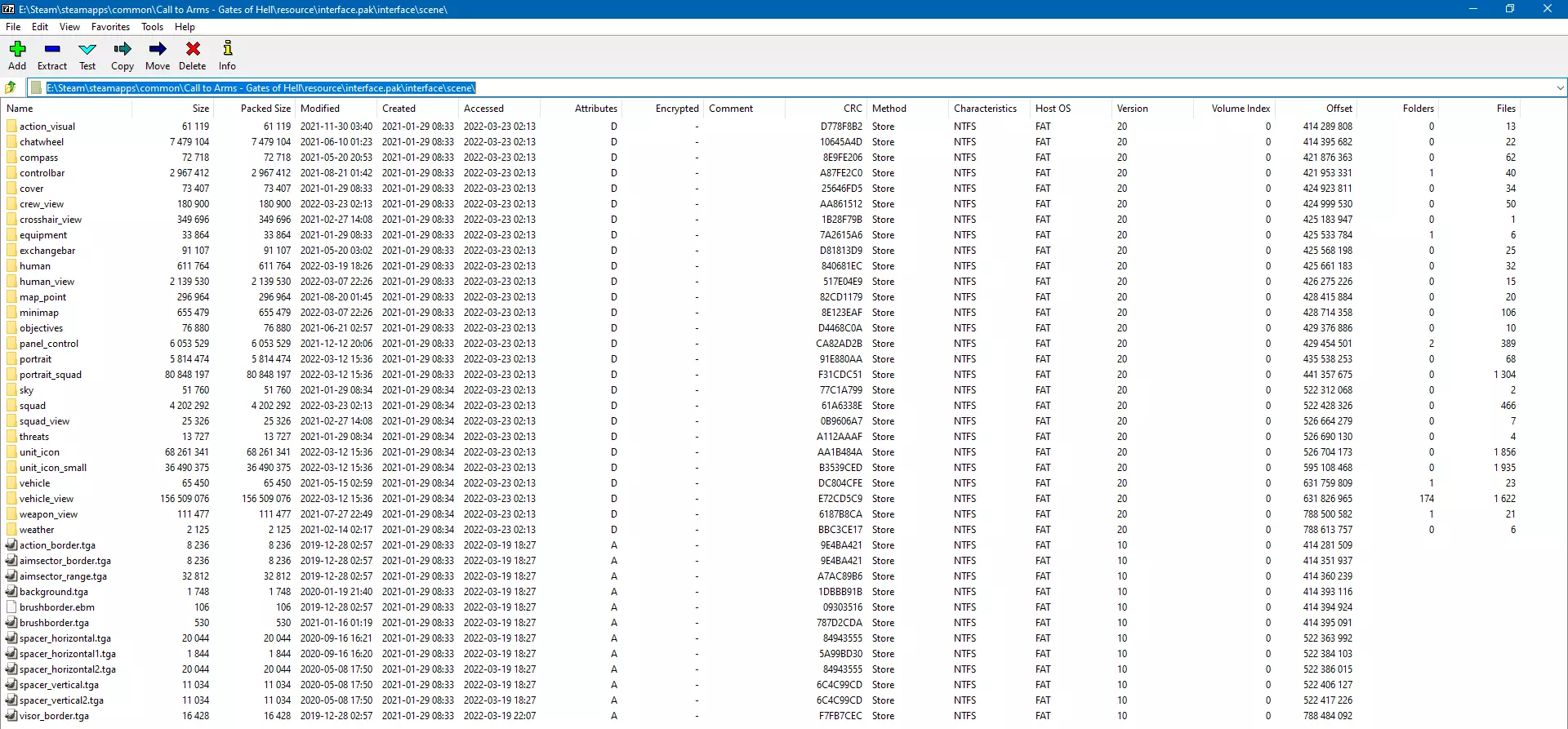
Task: Select the aimsector_border.tga file name
Action: click(x=65, y=561)
